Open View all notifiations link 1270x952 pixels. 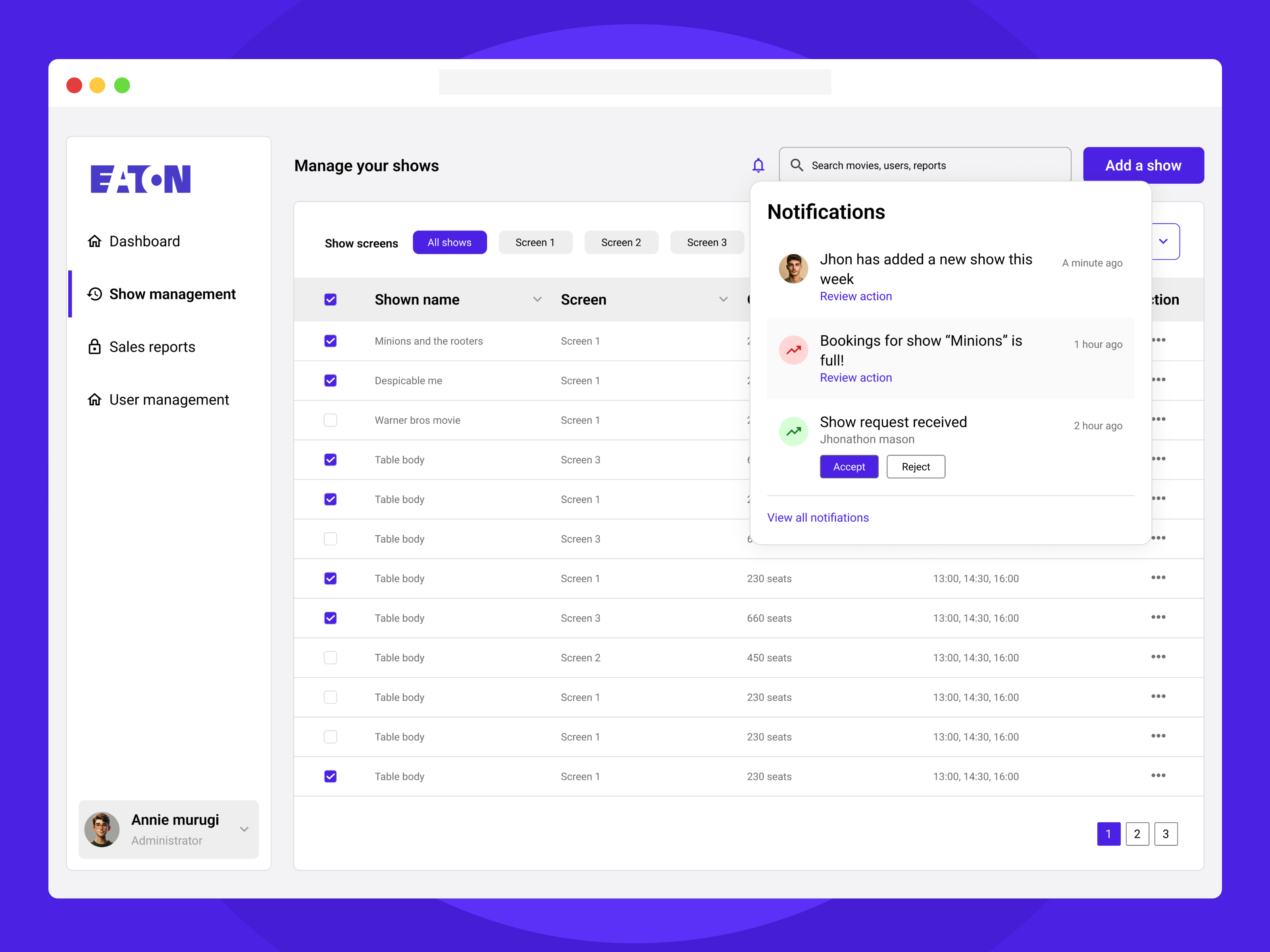(818, 517)
